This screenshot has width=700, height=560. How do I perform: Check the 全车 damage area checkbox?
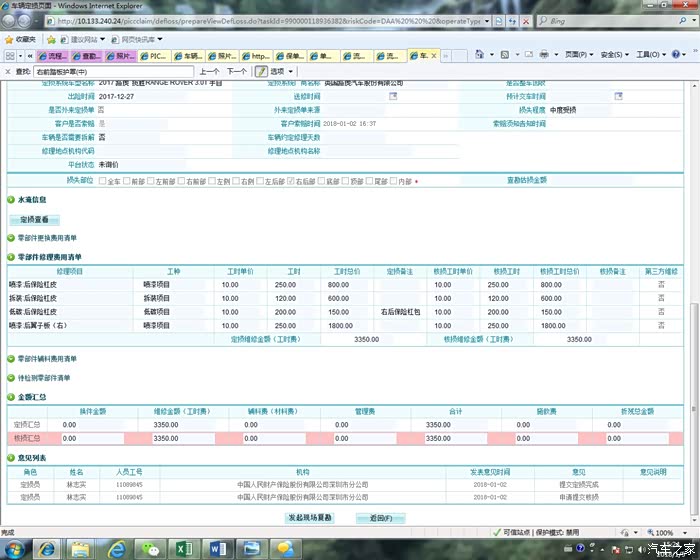(103, 181)
